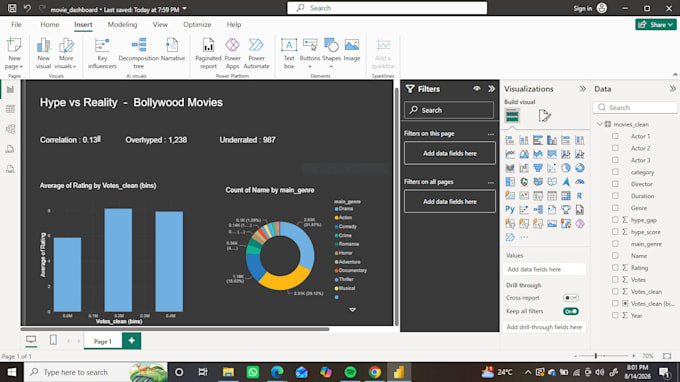Open Model view in left sidebar
Image resolution: width=680 pixels, height=382 pixels.
pos(10,129)
